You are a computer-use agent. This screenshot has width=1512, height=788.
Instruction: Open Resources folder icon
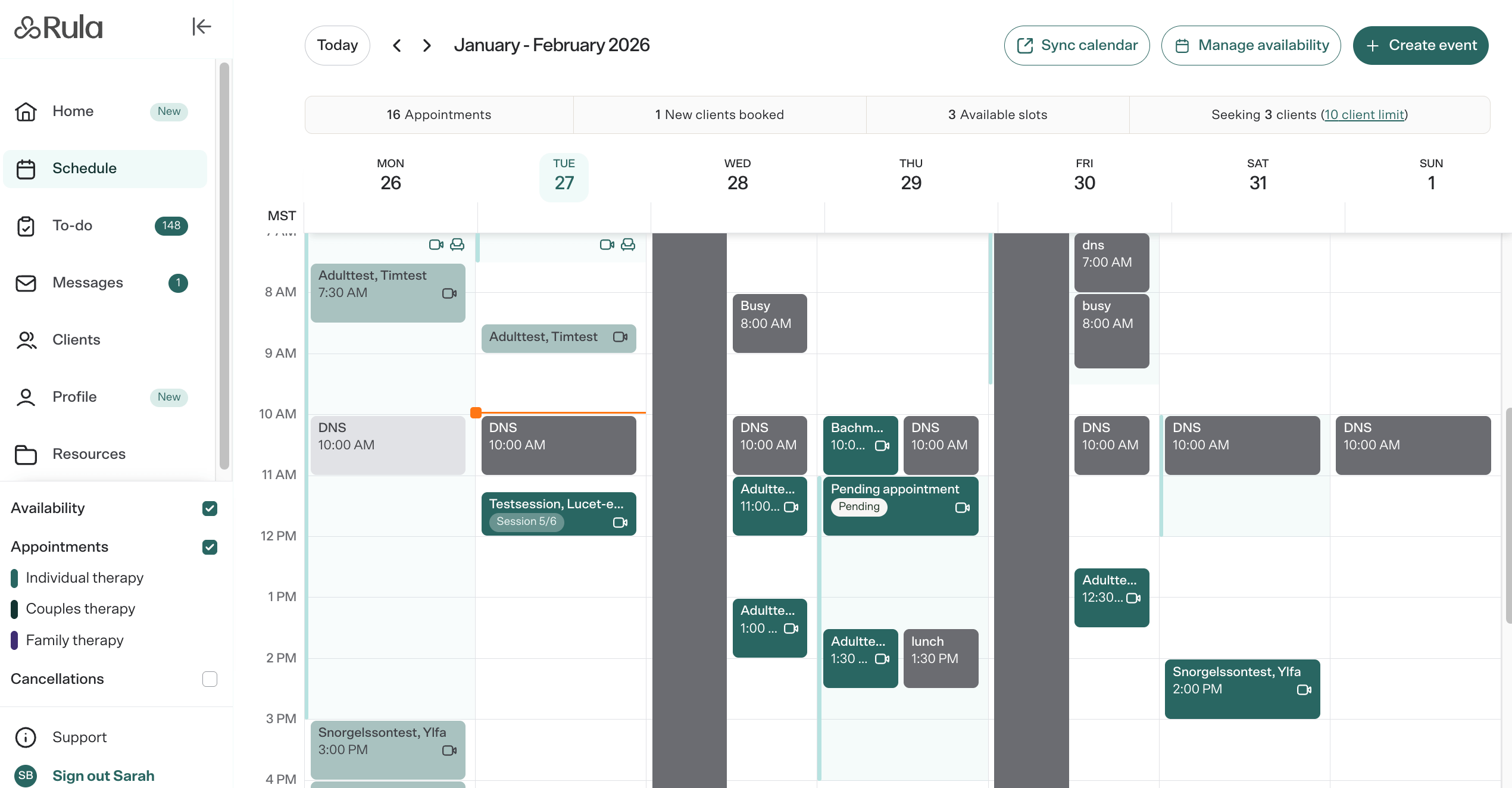click(x=26, y=454)
